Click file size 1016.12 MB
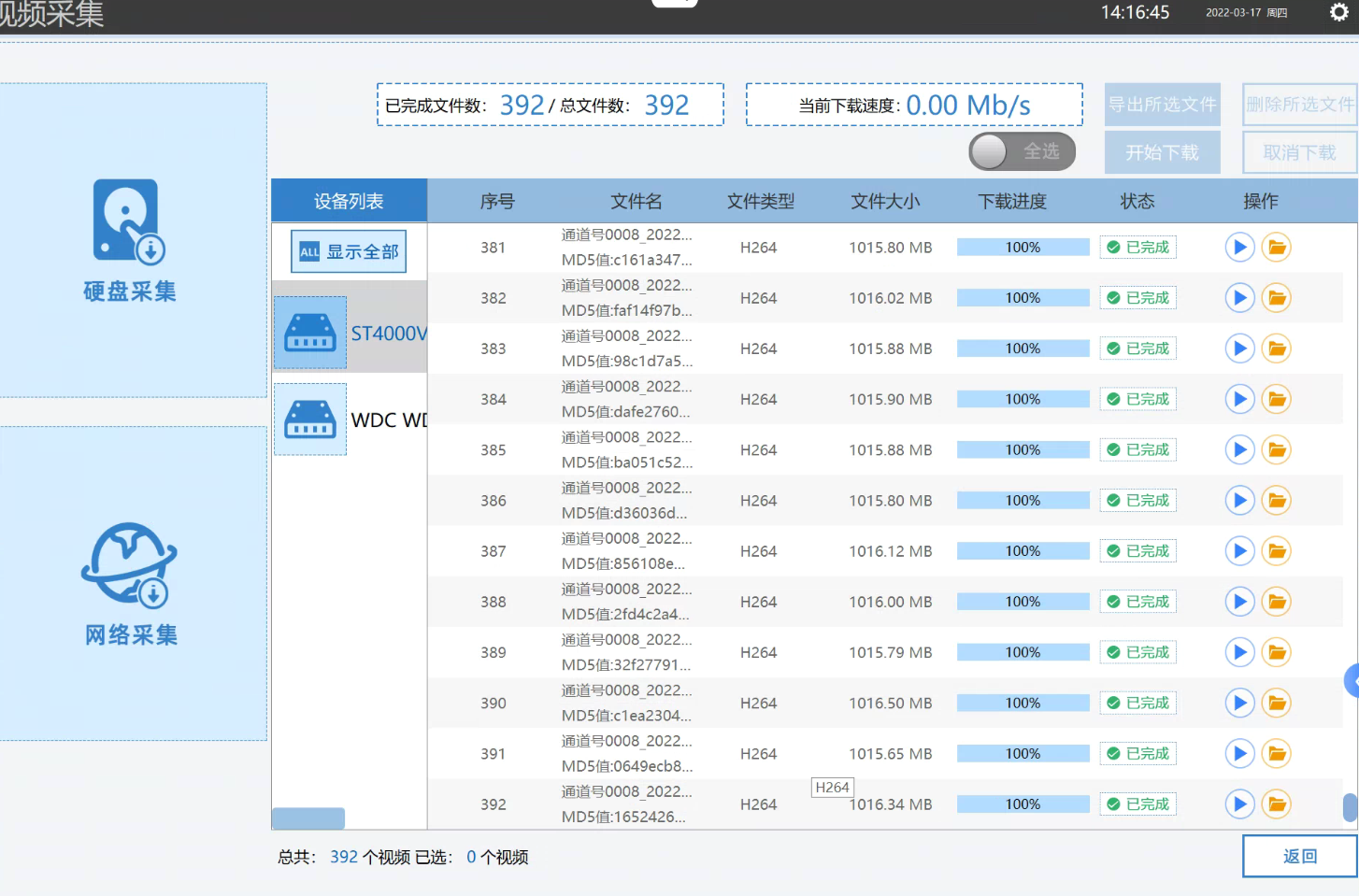 (891, 551)
